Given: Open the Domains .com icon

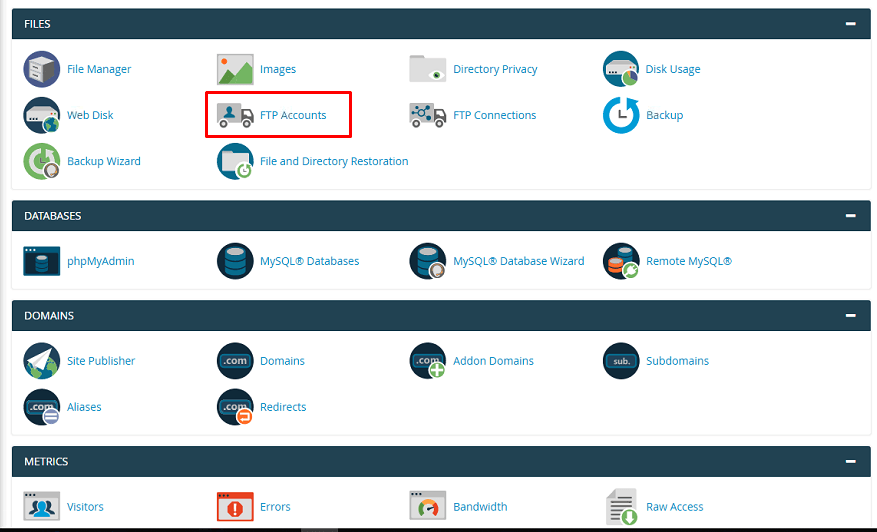Looking at the screenshot, I should pyautogui.click(x=235, y=361).
